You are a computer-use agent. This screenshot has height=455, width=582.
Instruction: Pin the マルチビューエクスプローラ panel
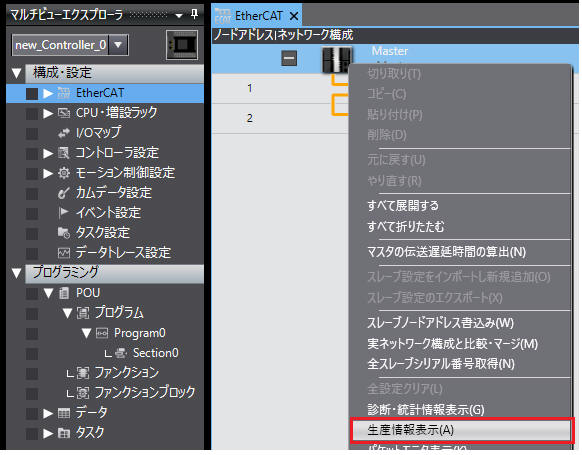[194, 14]
